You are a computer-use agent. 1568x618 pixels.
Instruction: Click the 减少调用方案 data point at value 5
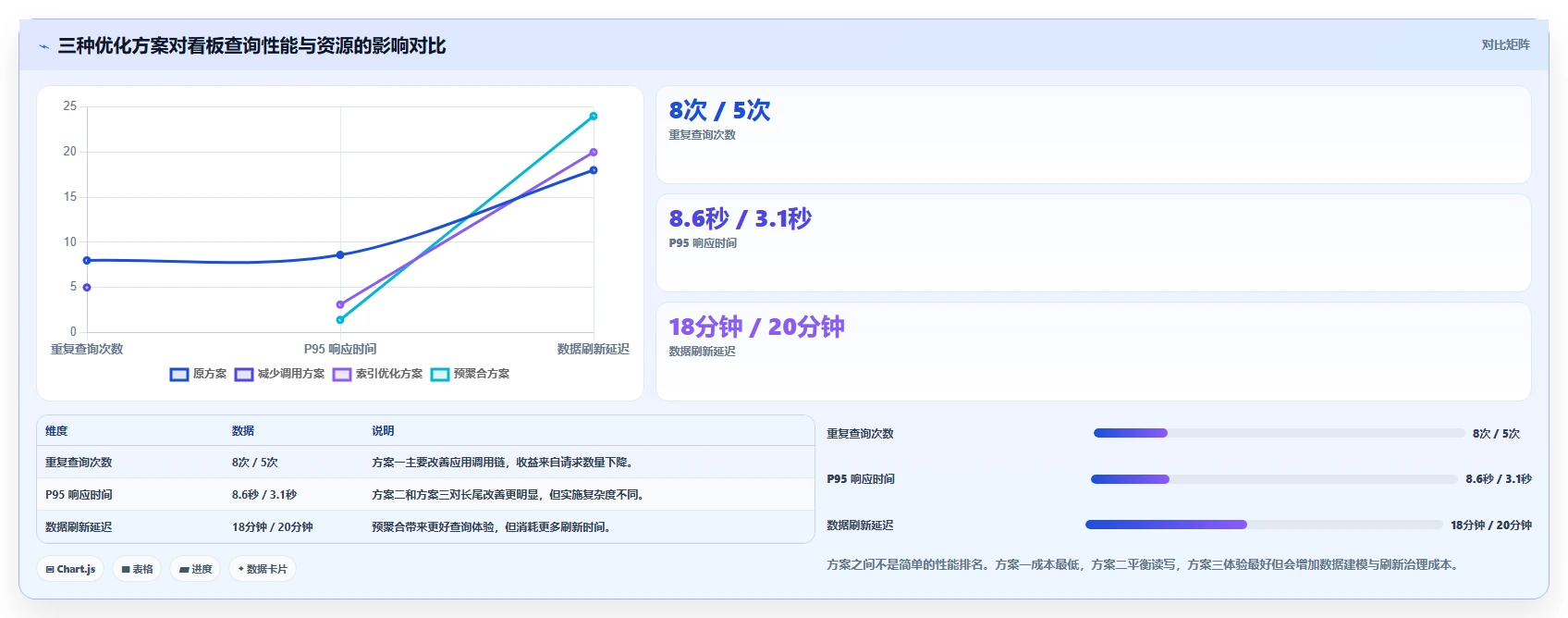pos(87,288)
